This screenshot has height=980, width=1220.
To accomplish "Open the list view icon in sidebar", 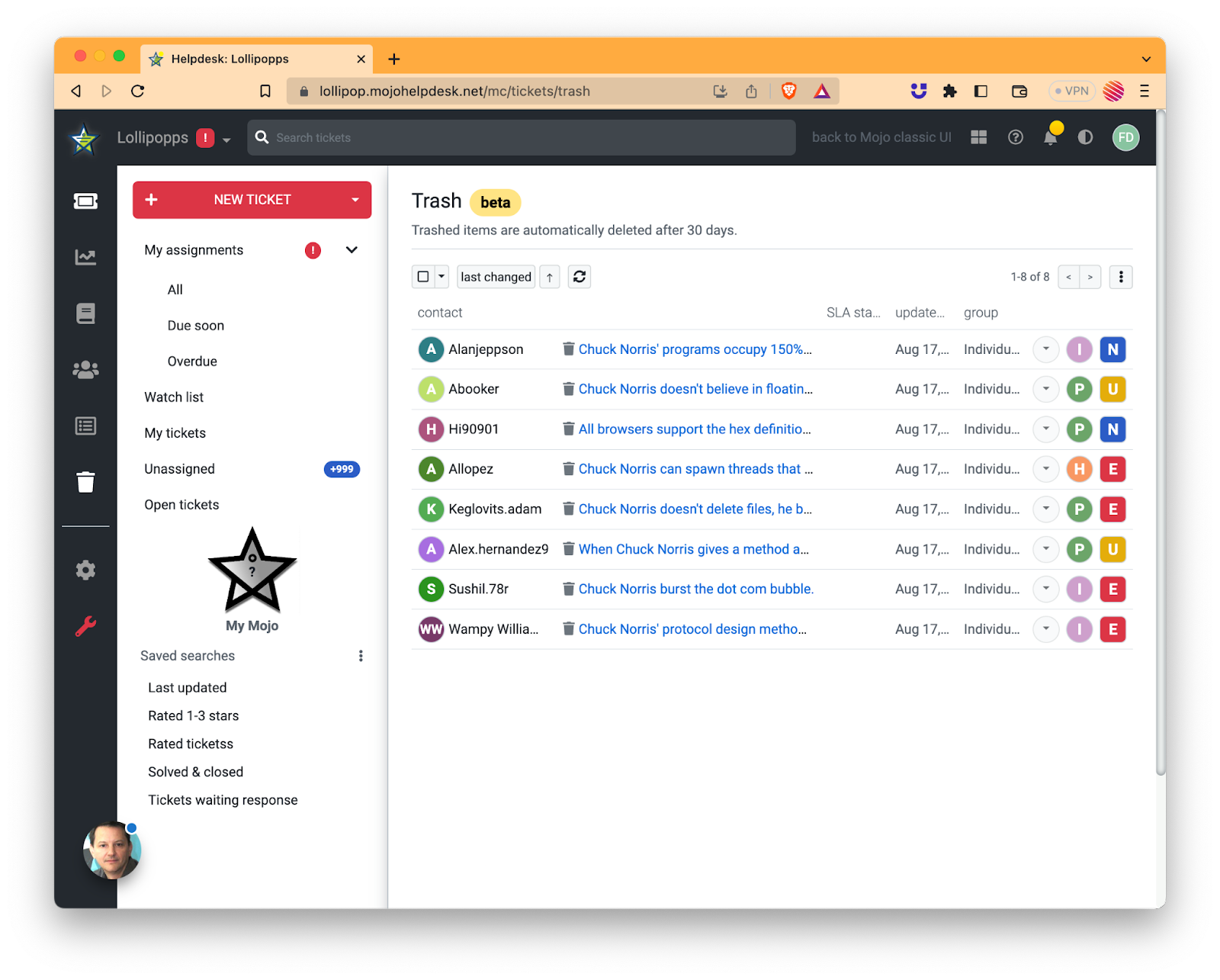I will click(85, 426).
